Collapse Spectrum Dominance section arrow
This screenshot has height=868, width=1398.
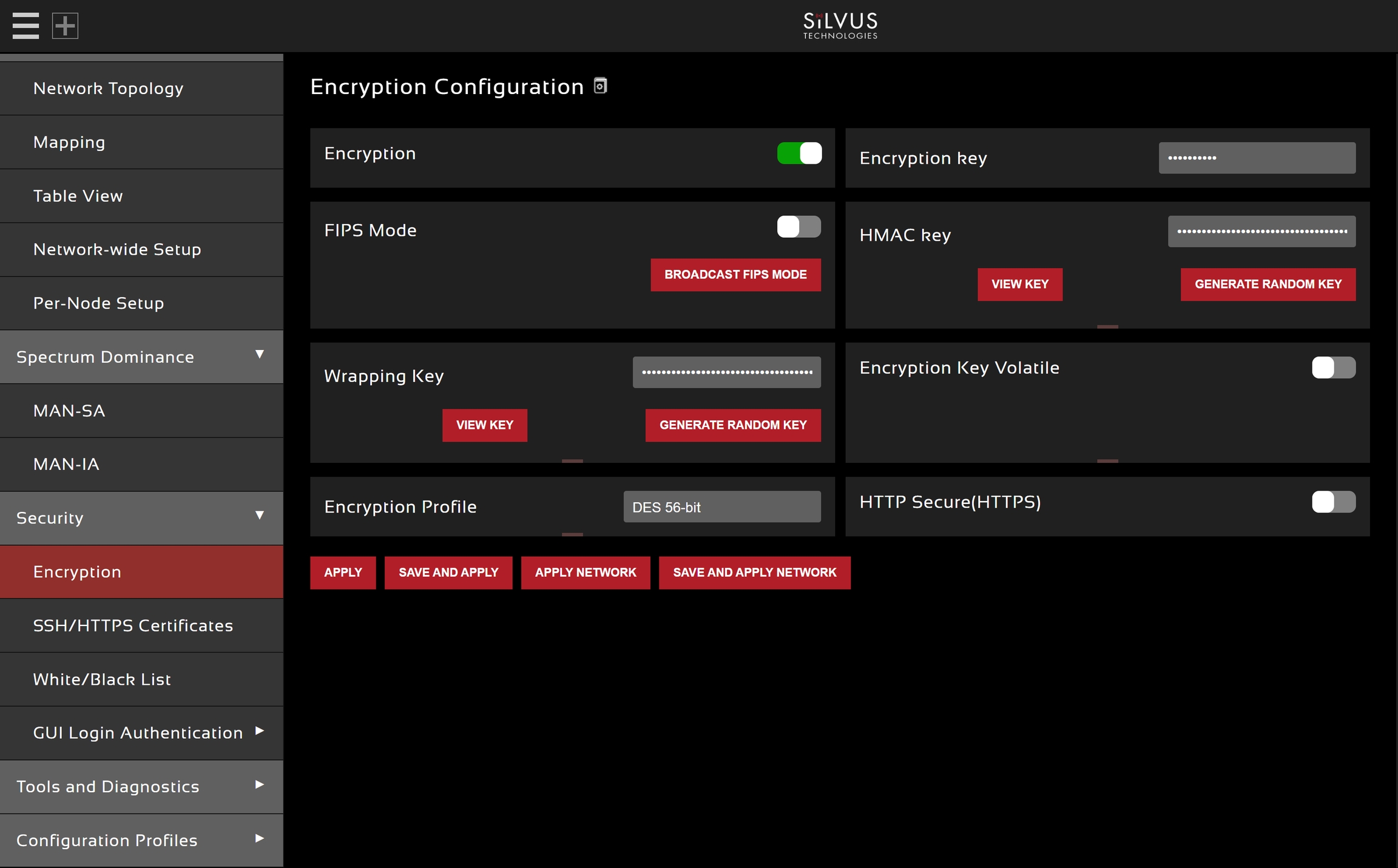260,354
